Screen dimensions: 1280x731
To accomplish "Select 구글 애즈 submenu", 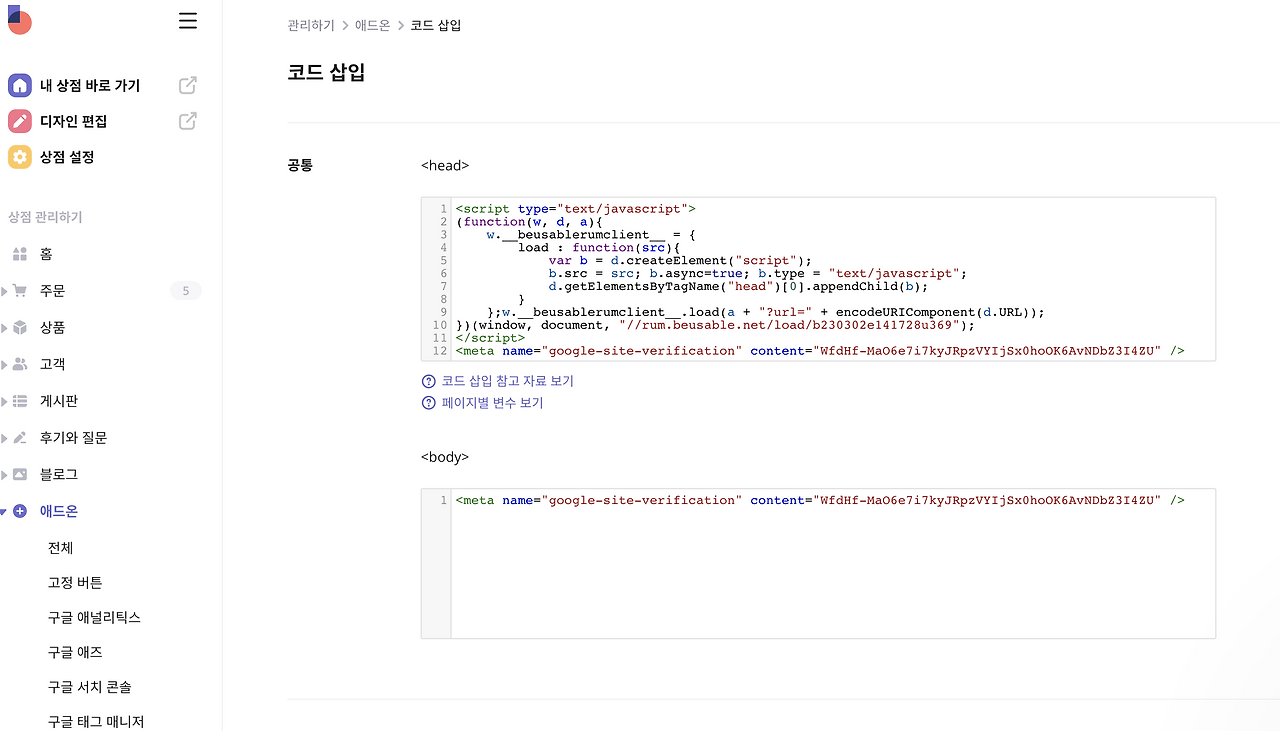I will (75, 652).
